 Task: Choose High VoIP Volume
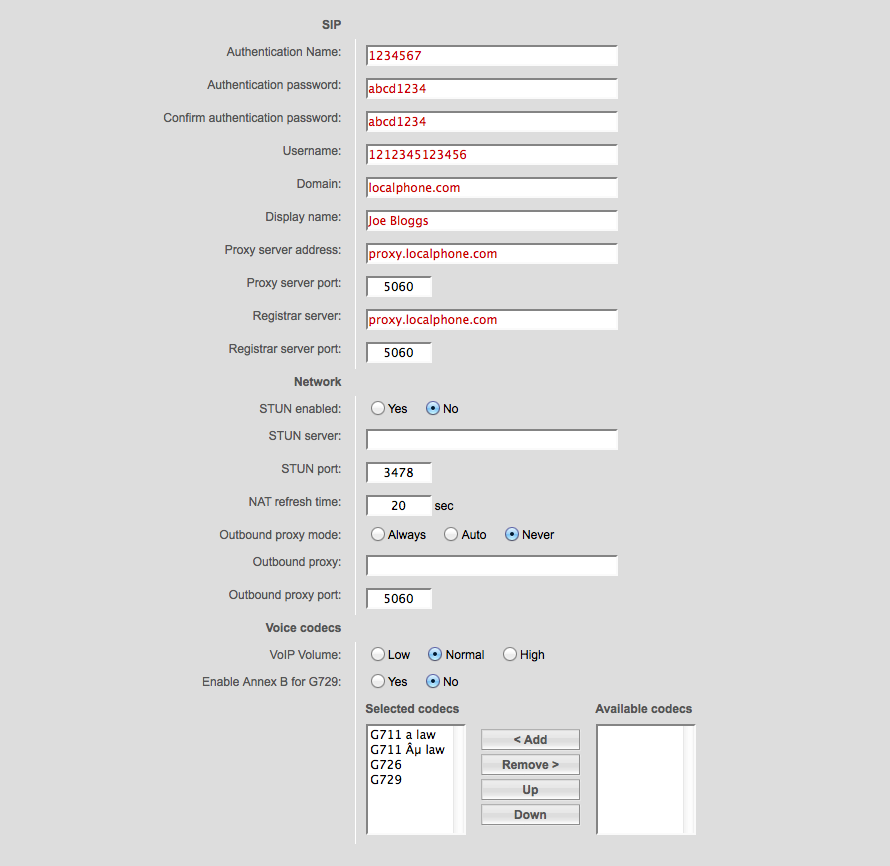point(509,654)
